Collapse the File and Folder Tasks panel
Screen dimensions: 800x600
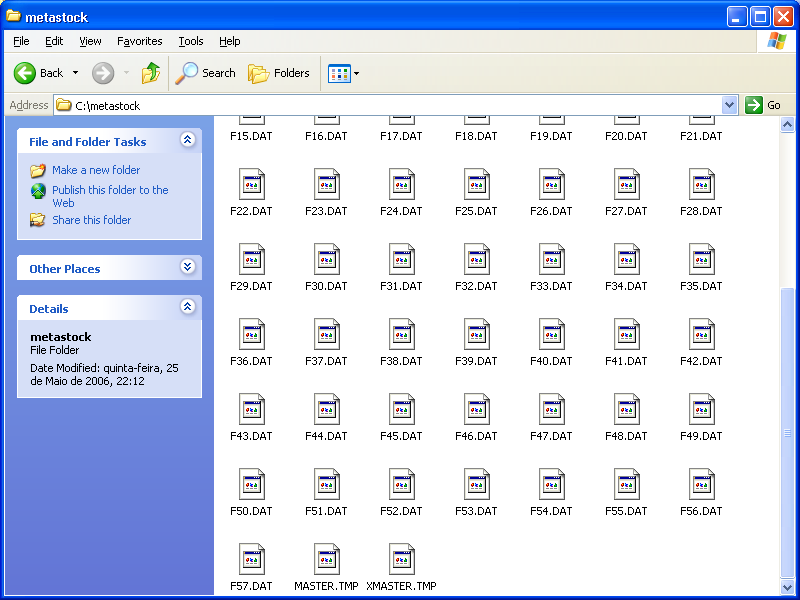[187, 141]
